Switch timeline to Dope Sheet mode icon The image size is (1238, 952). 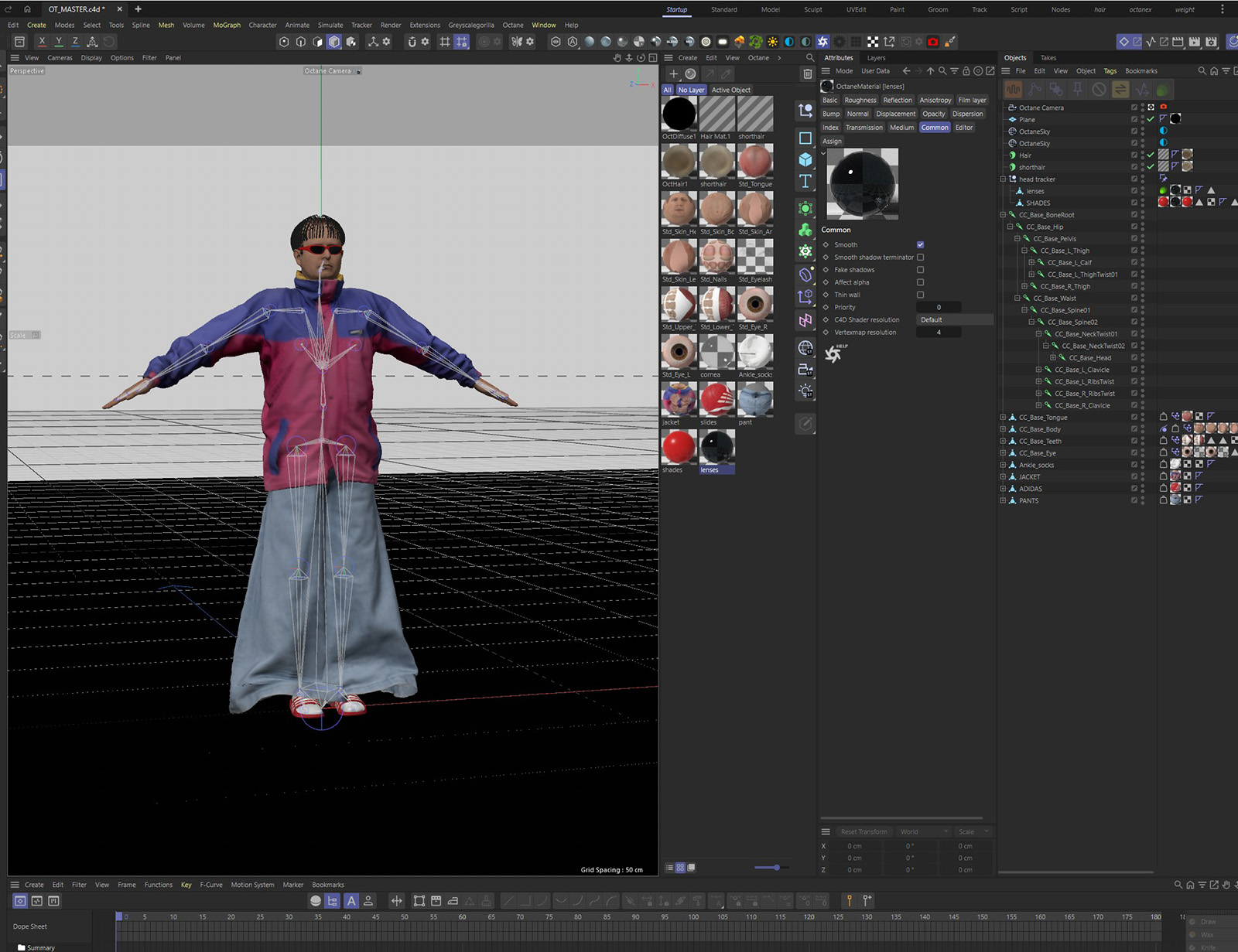[x=20, y=901]
